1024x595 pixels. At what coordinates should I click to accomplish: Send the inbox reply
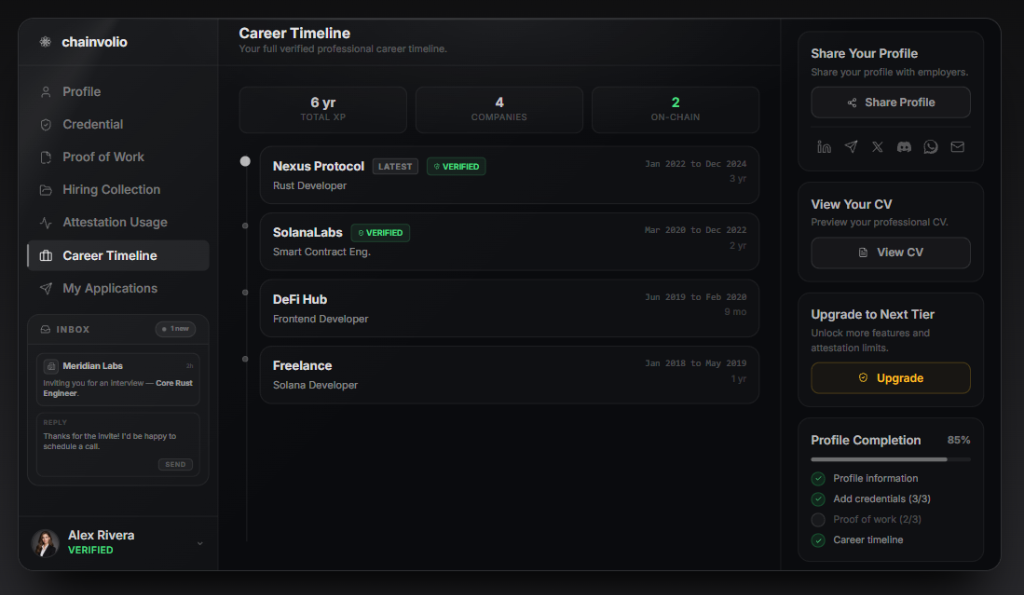(x=175, y=464)
